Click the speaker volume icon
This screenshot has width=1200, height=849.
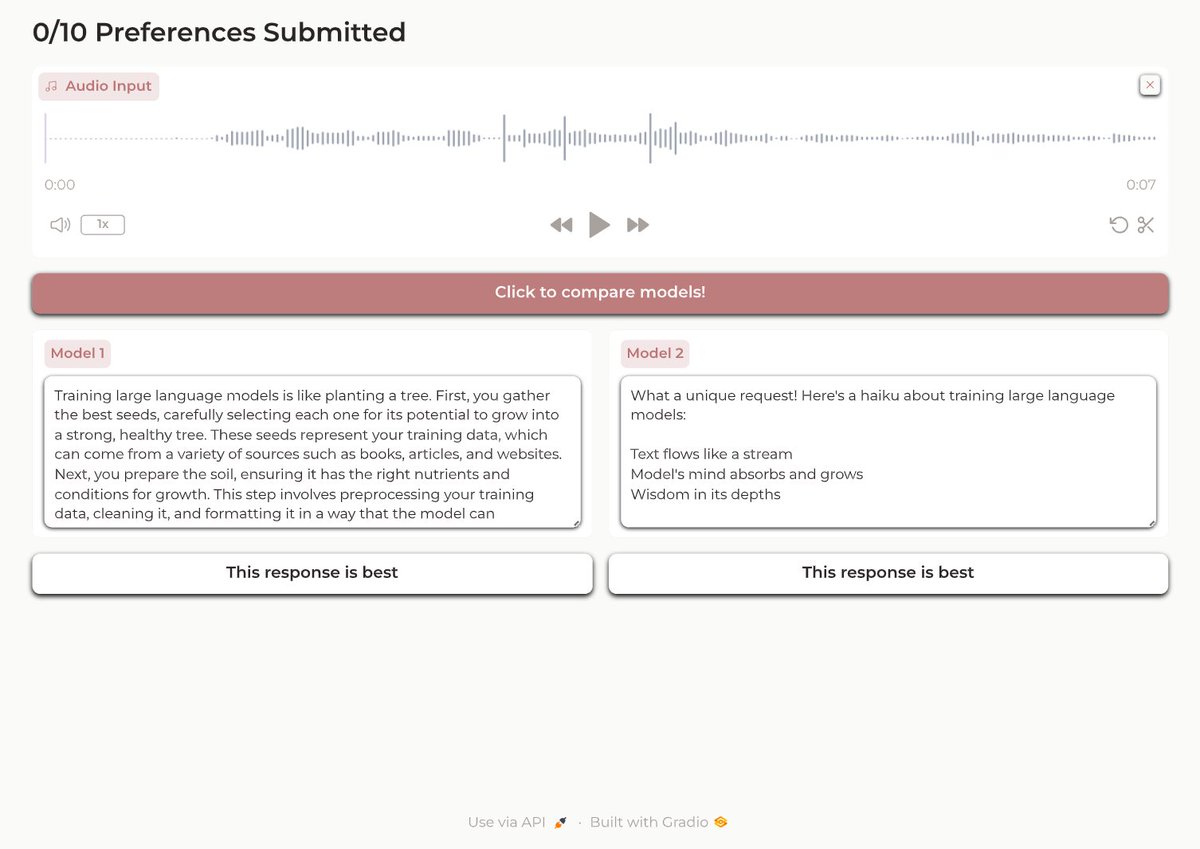point(60,225)
